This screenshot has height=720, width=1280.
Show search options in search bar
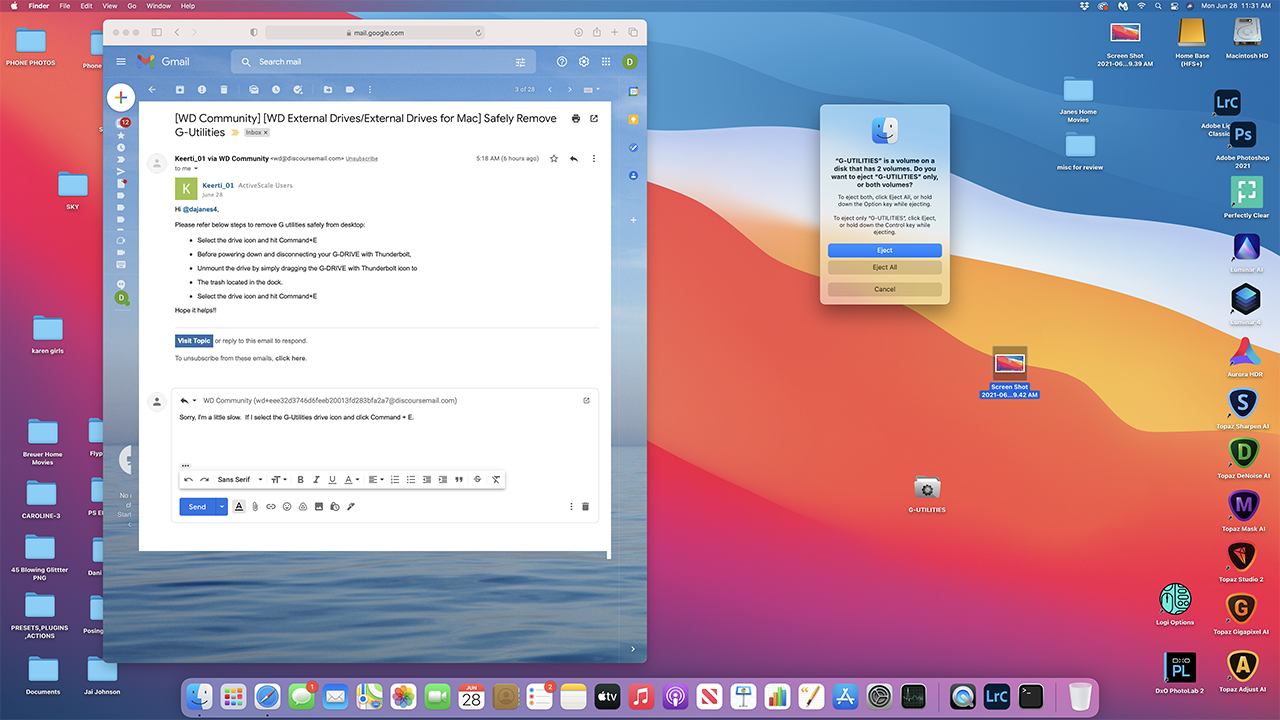click(x=520, y=62)
